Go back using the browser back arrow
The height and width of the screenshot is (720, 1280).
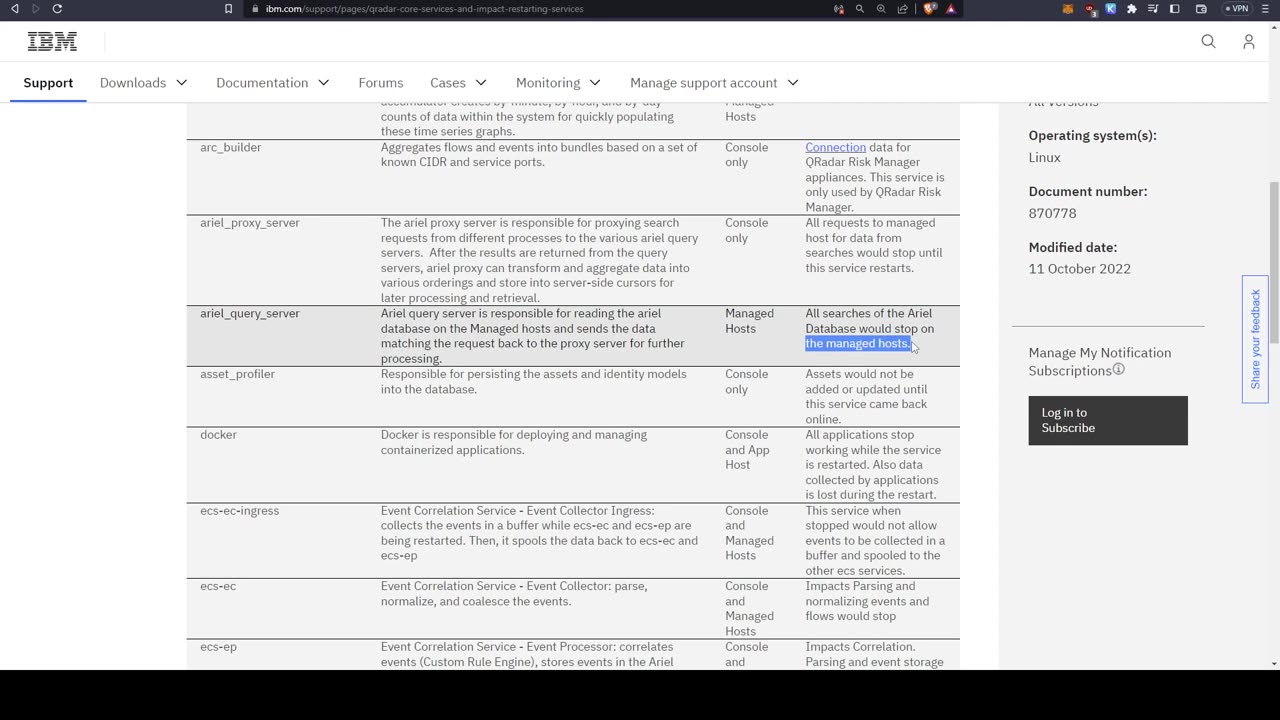tap(14, 9)
